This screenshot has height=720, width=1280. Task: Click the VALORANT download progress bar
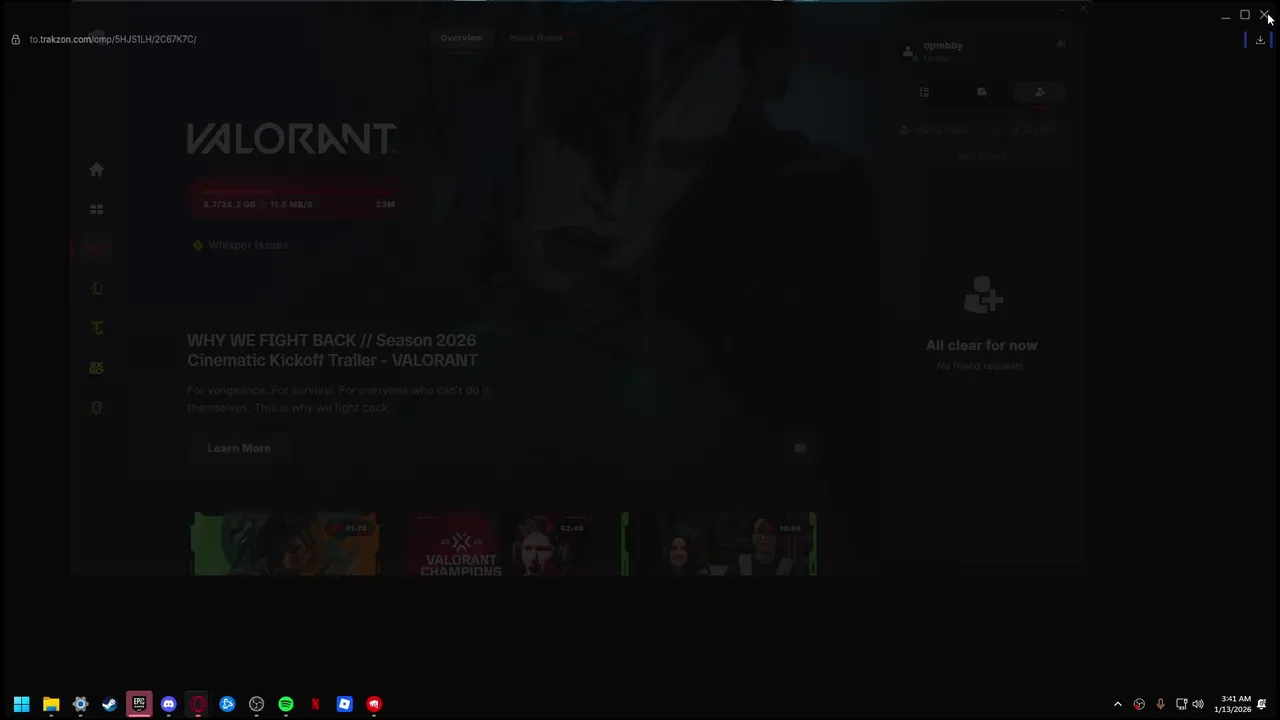pos(298,200)
